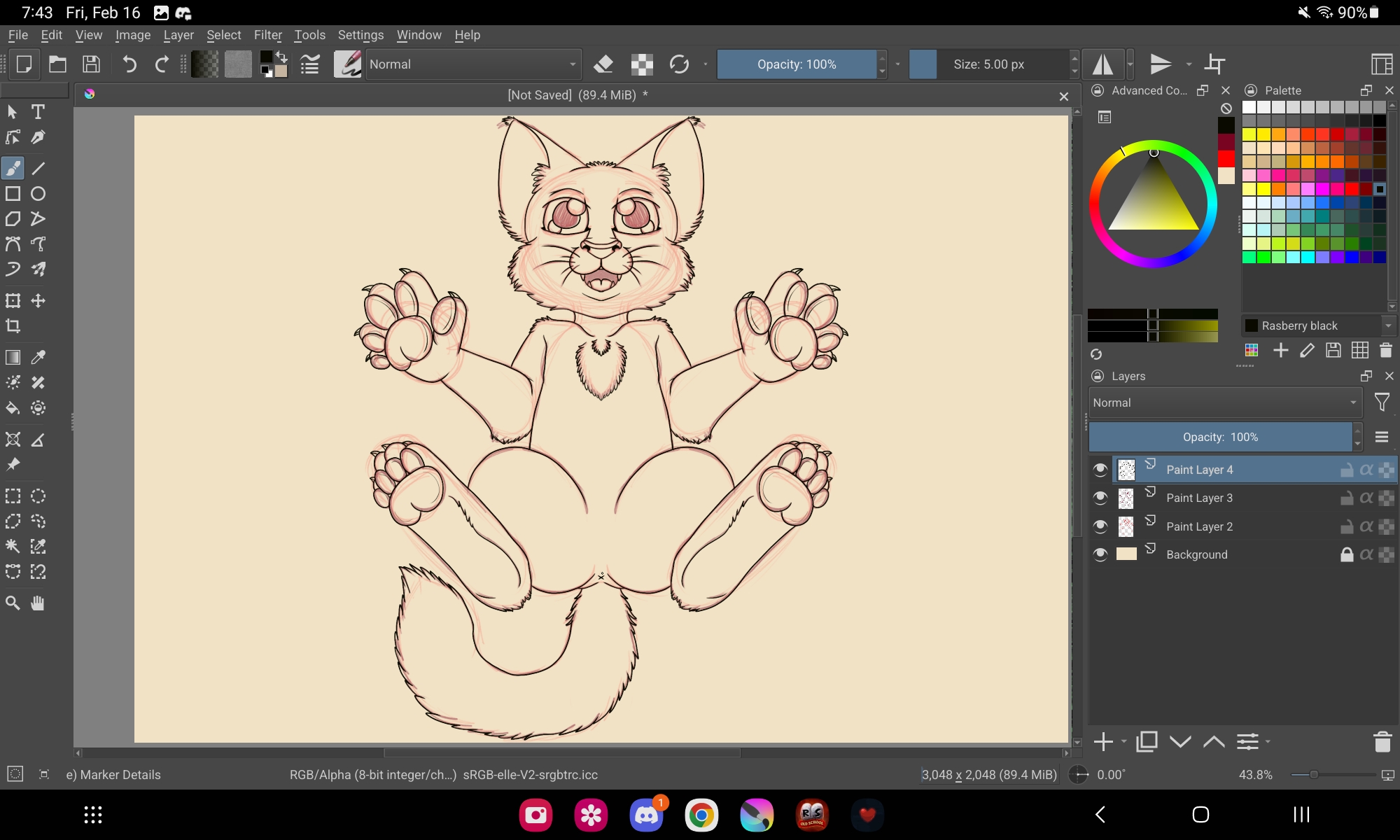Click the brush Opacity 100% slider
Viewport: 1400px width, 840px height.
pos(797,64)
